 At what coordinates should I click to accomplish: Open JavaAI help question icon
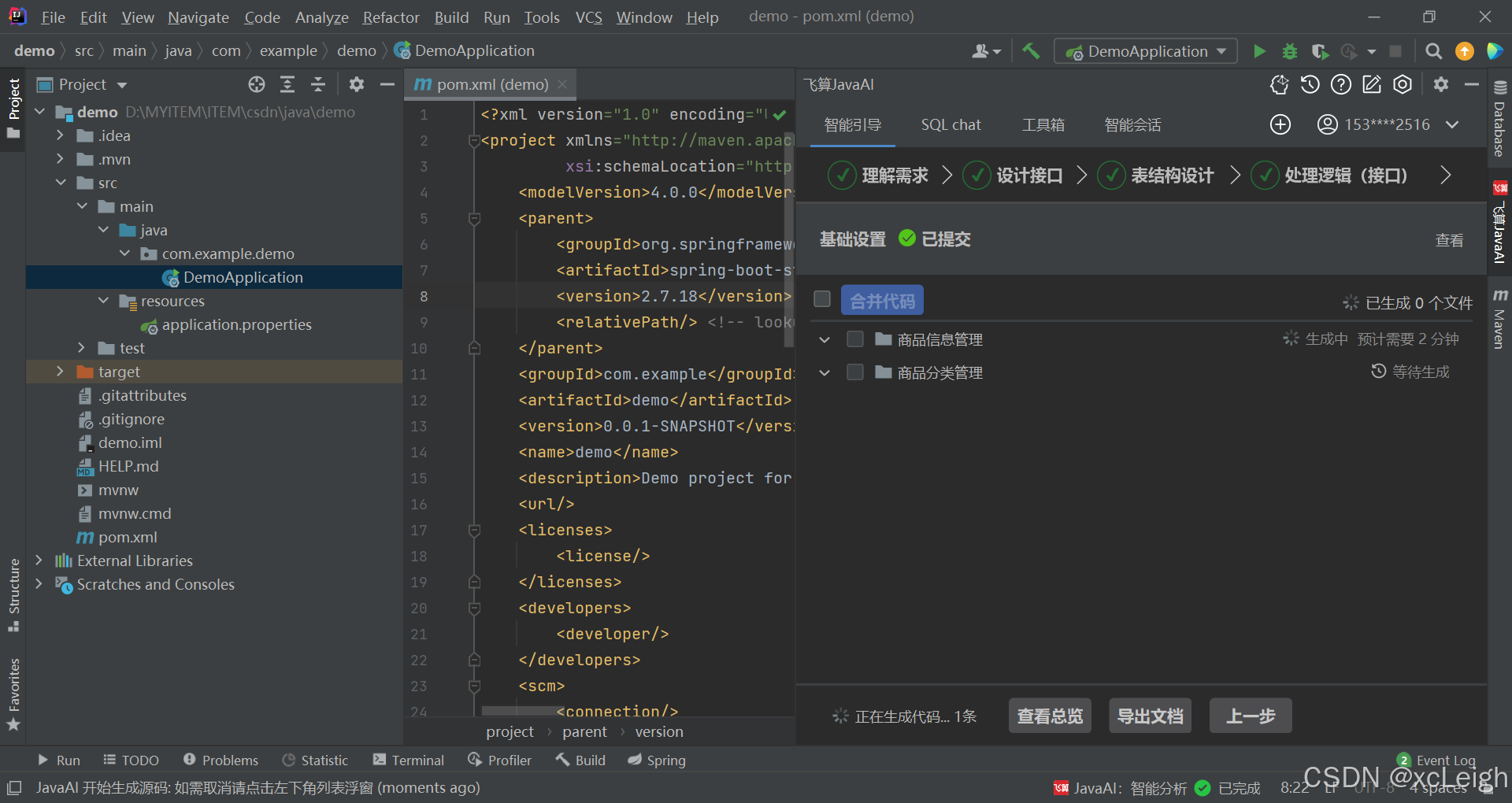point(1341,84)
